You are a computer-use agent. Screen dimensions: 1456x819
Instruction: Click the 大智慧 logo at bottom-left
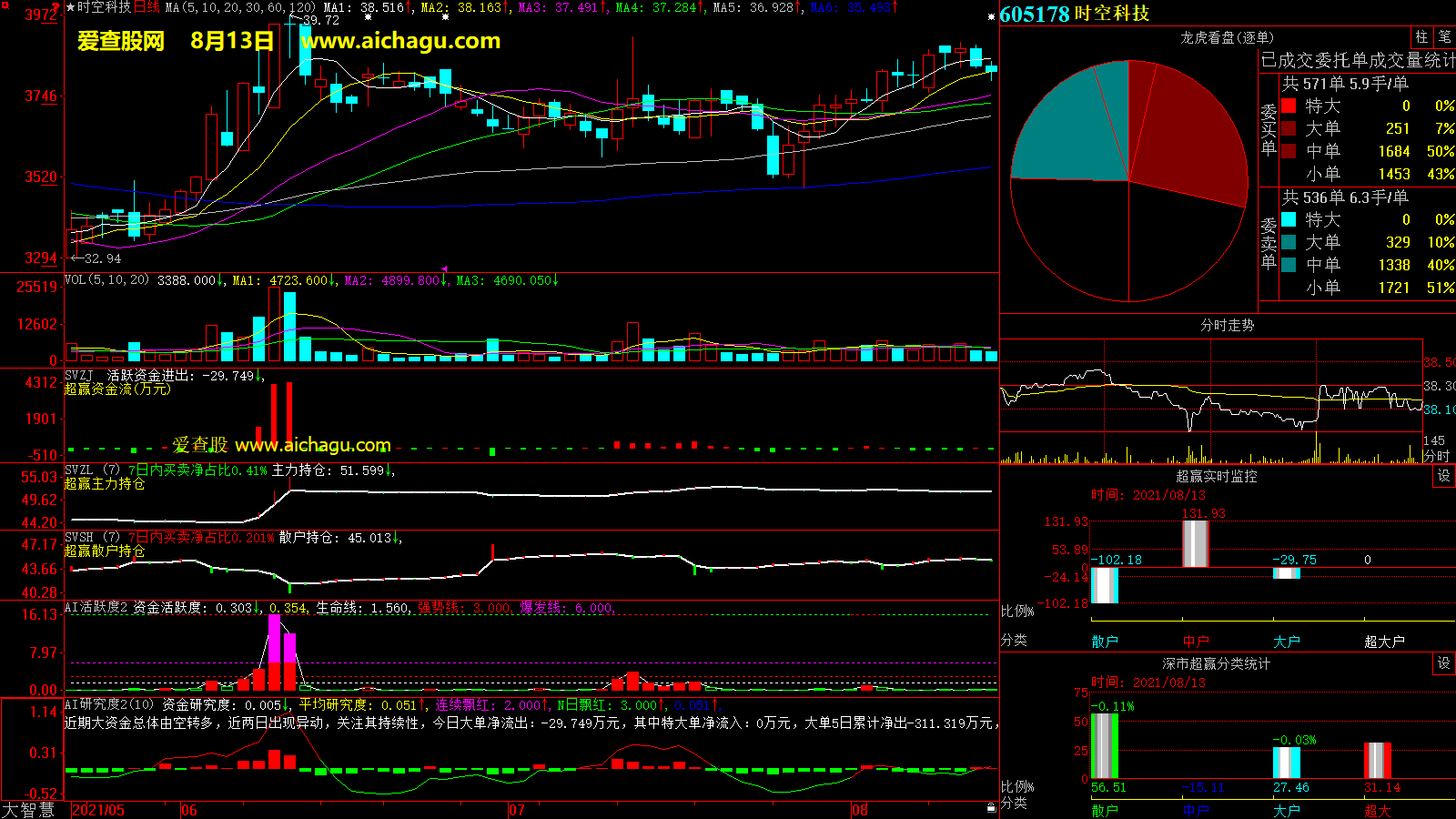28,809
